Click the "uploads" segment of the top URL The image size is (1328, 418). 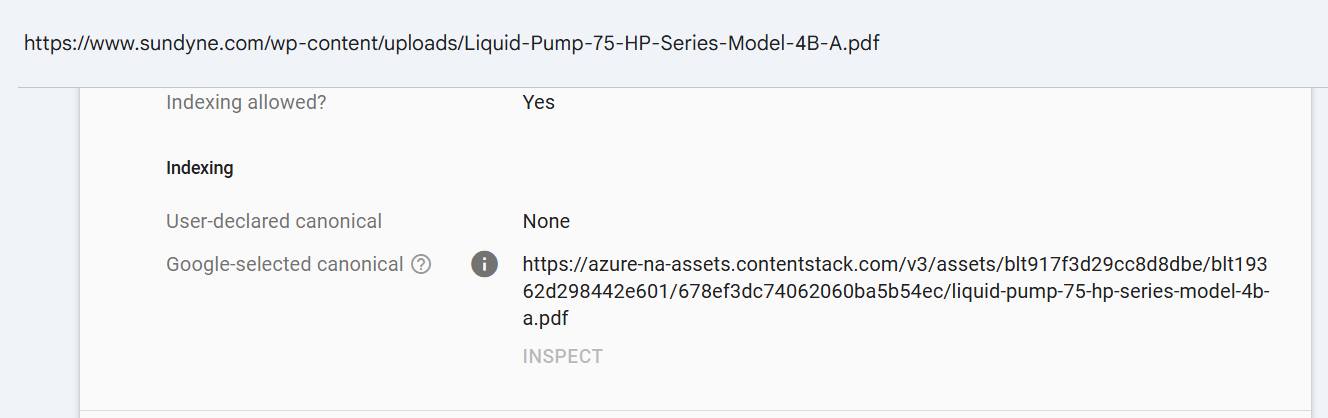pos(421,44)
